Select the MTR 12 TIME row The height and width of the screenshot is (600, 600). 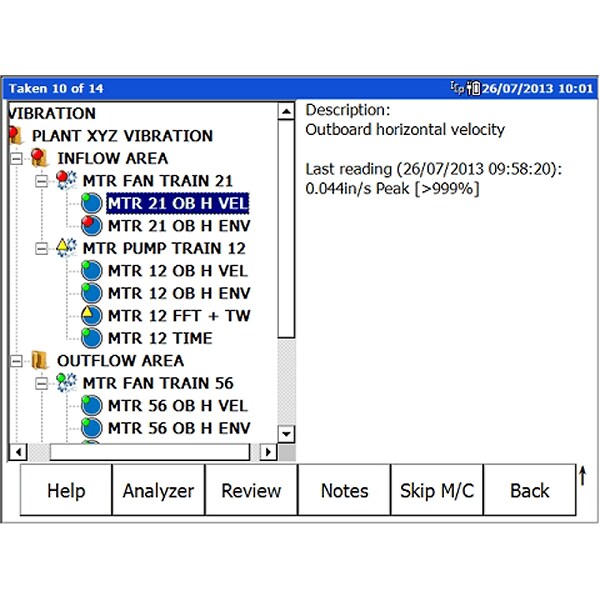click(160, 338)
